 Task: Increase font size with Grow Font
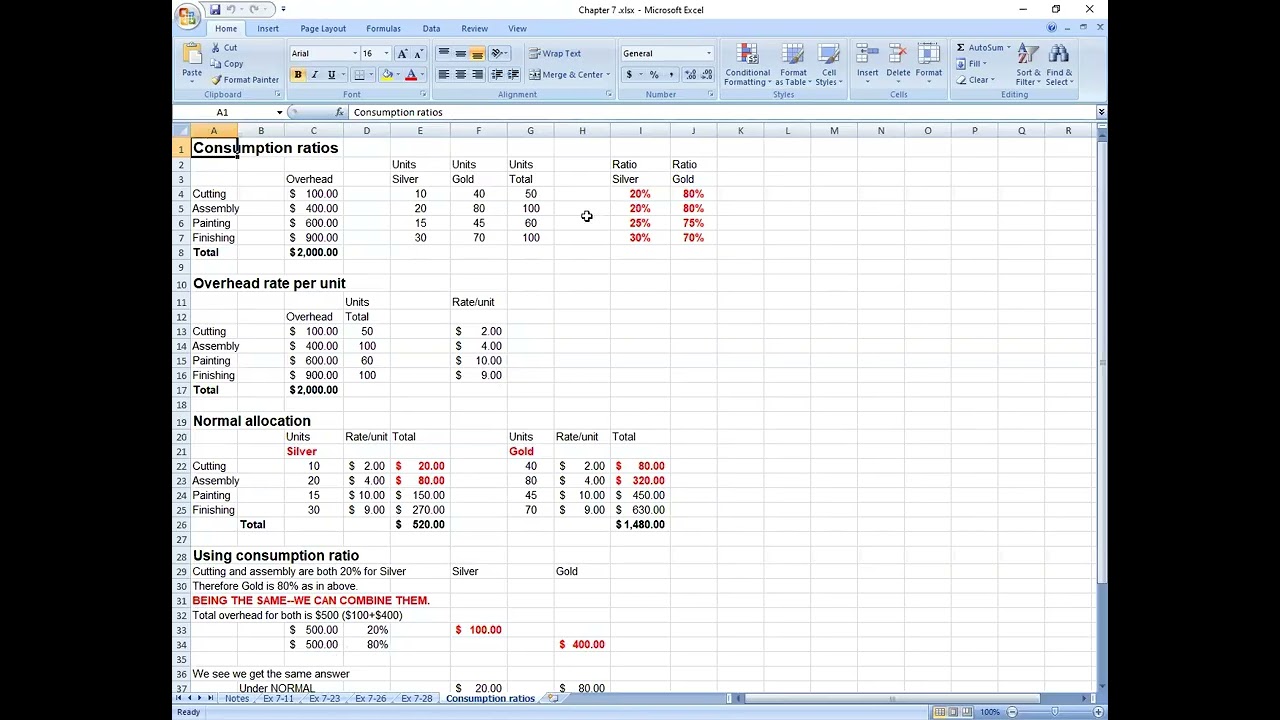[402, 54]
